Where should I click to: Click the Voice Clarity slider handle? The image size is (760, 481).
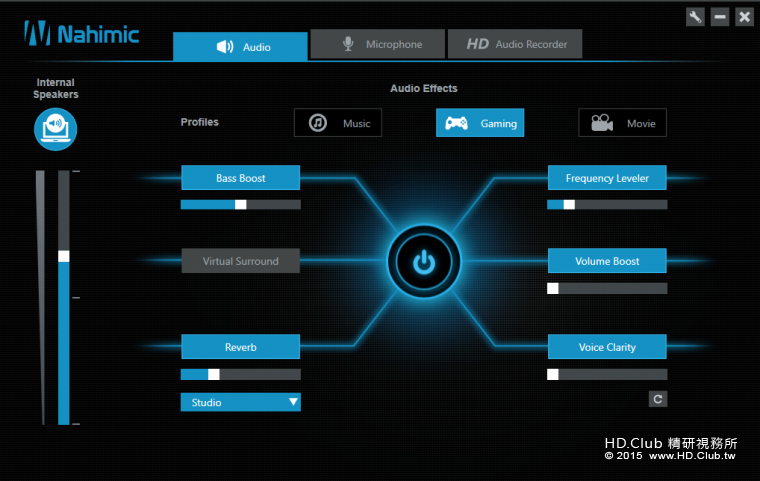coord(553,374)
